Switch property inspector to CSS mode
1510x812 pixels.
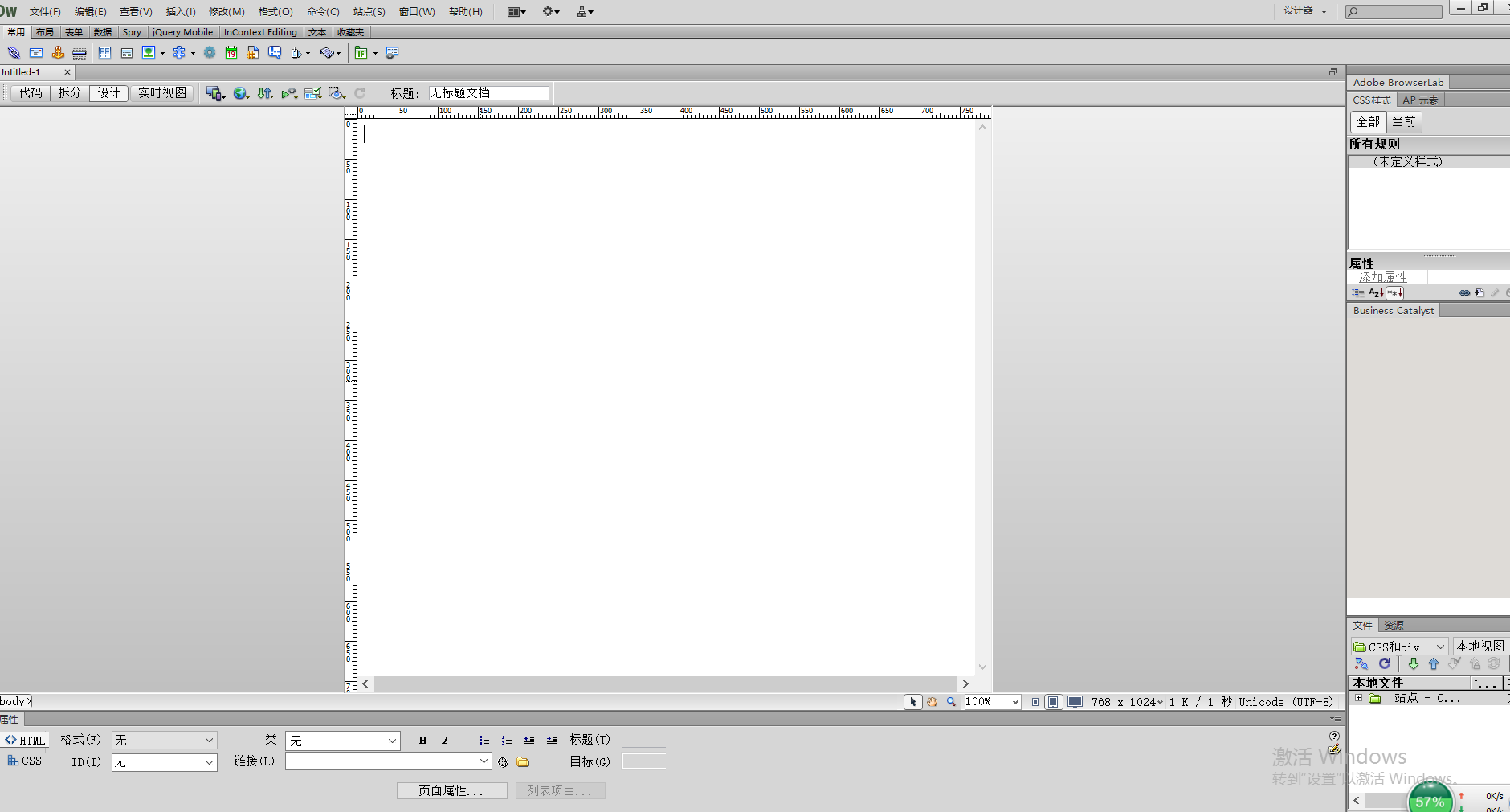tap(24, 761)
